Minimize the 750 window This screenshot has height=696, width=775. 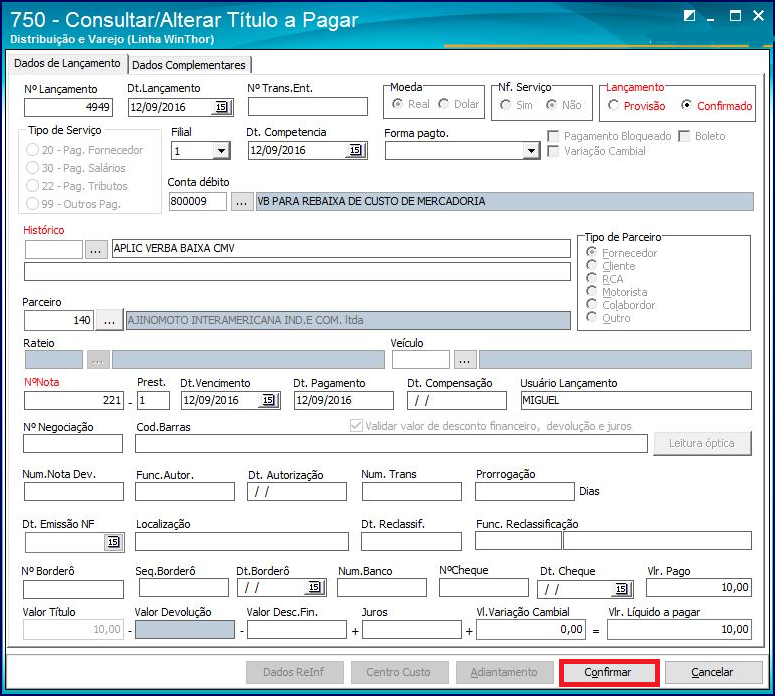click(x=711, y=17)
